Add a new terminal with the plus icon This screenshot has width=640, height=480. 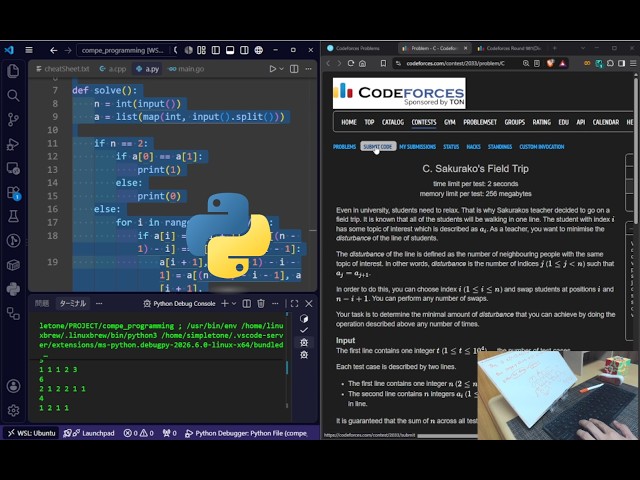click(x=224, y=303)
